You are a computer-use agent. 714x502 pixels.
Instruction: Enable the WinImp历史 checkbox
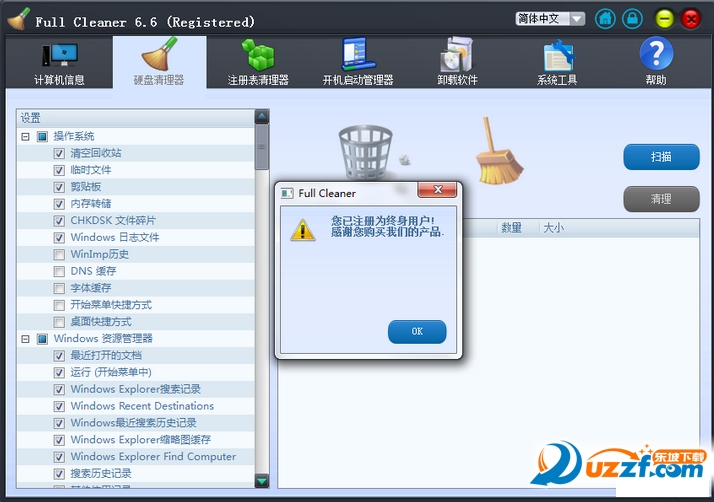[x=59, y=254]
